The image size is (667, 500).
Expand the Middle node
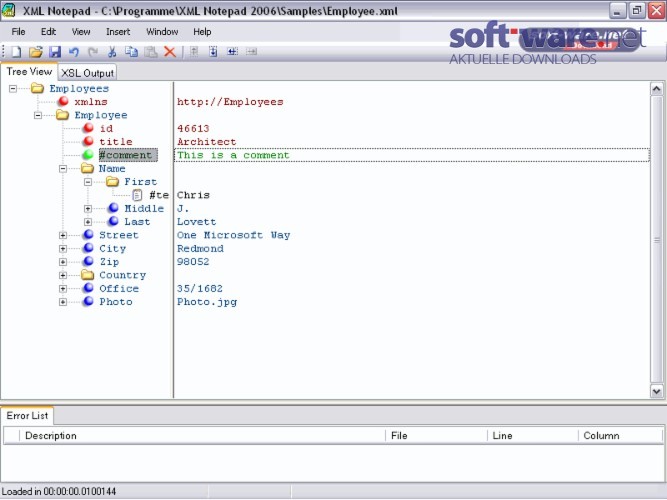click(88, 209)
